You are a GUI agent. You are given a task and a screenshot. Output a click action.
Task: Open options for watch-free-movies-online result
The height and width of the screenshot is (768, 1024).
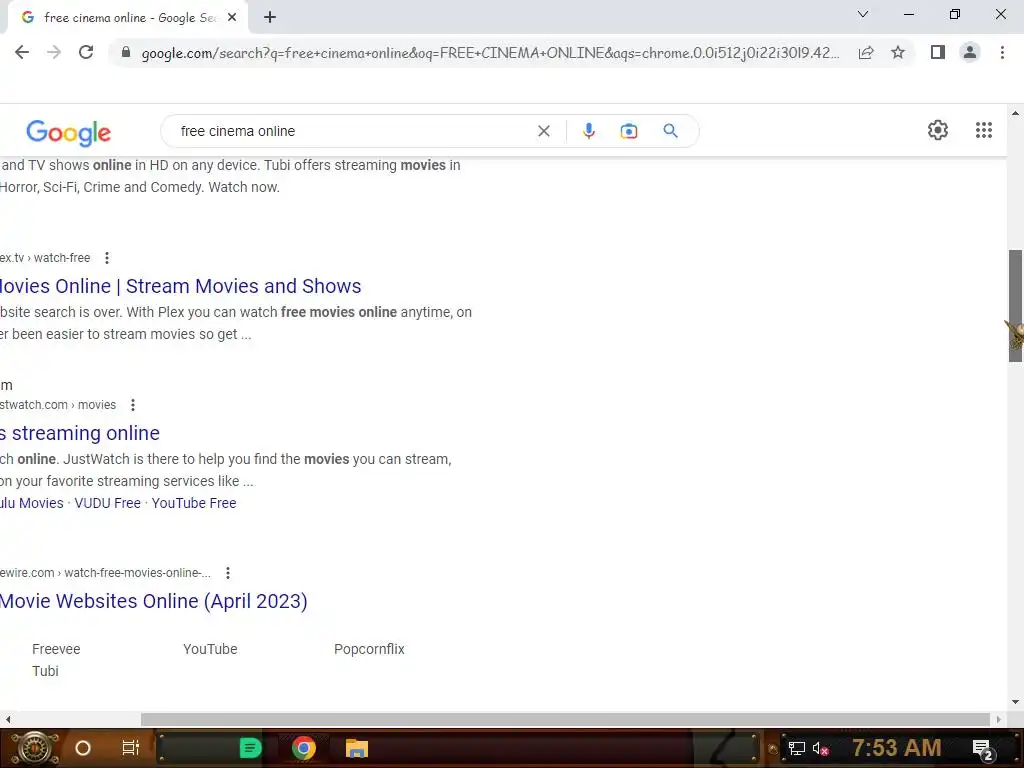(228, 573)
